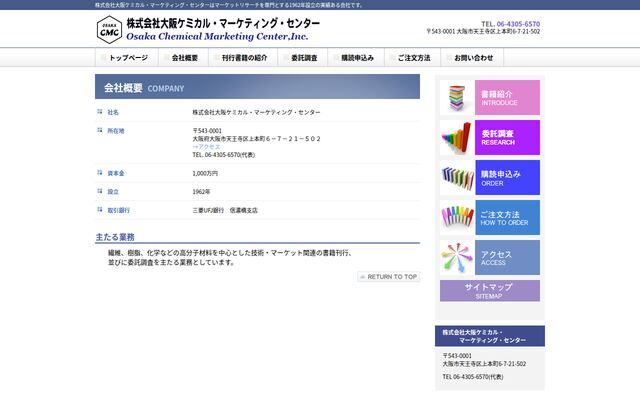Image resolution: width=640 pixels, height=400 pixels.
Task: Click the アクセス ACCESS banner
Action: pos(507,258)
